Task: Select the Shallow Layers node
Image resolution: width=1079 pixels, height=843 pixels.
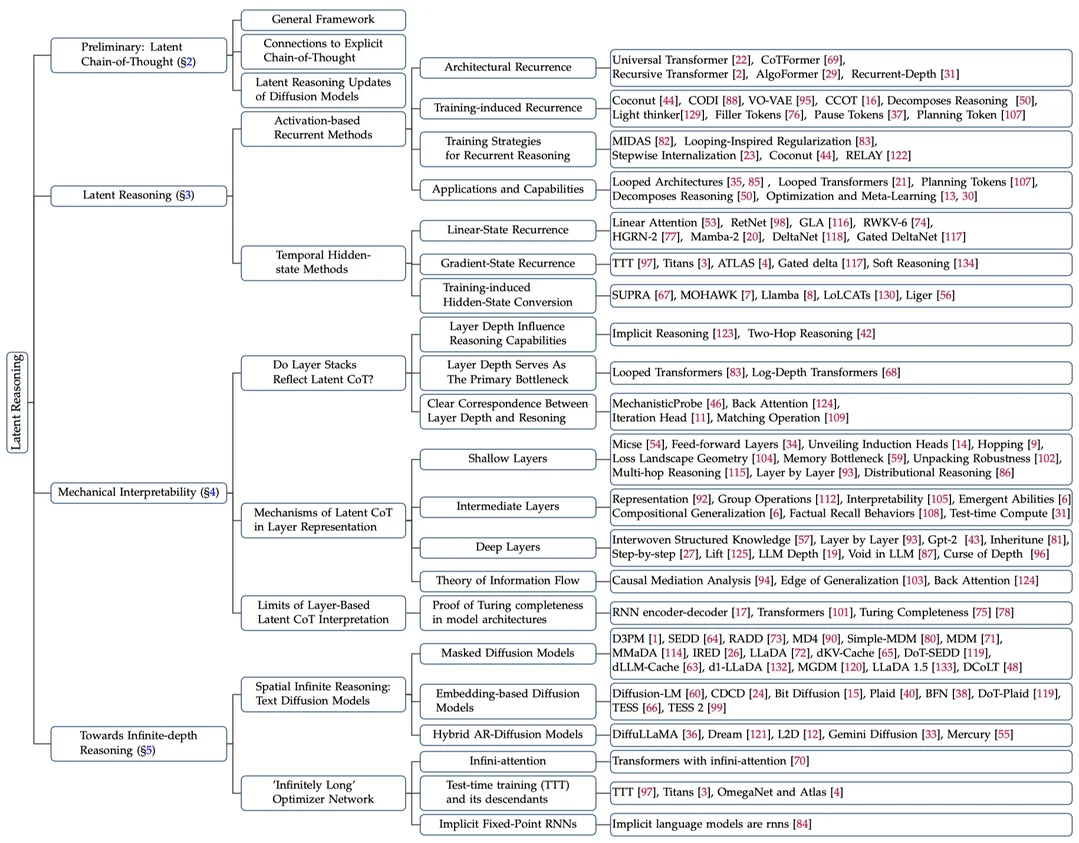Action: pos(508,459)
